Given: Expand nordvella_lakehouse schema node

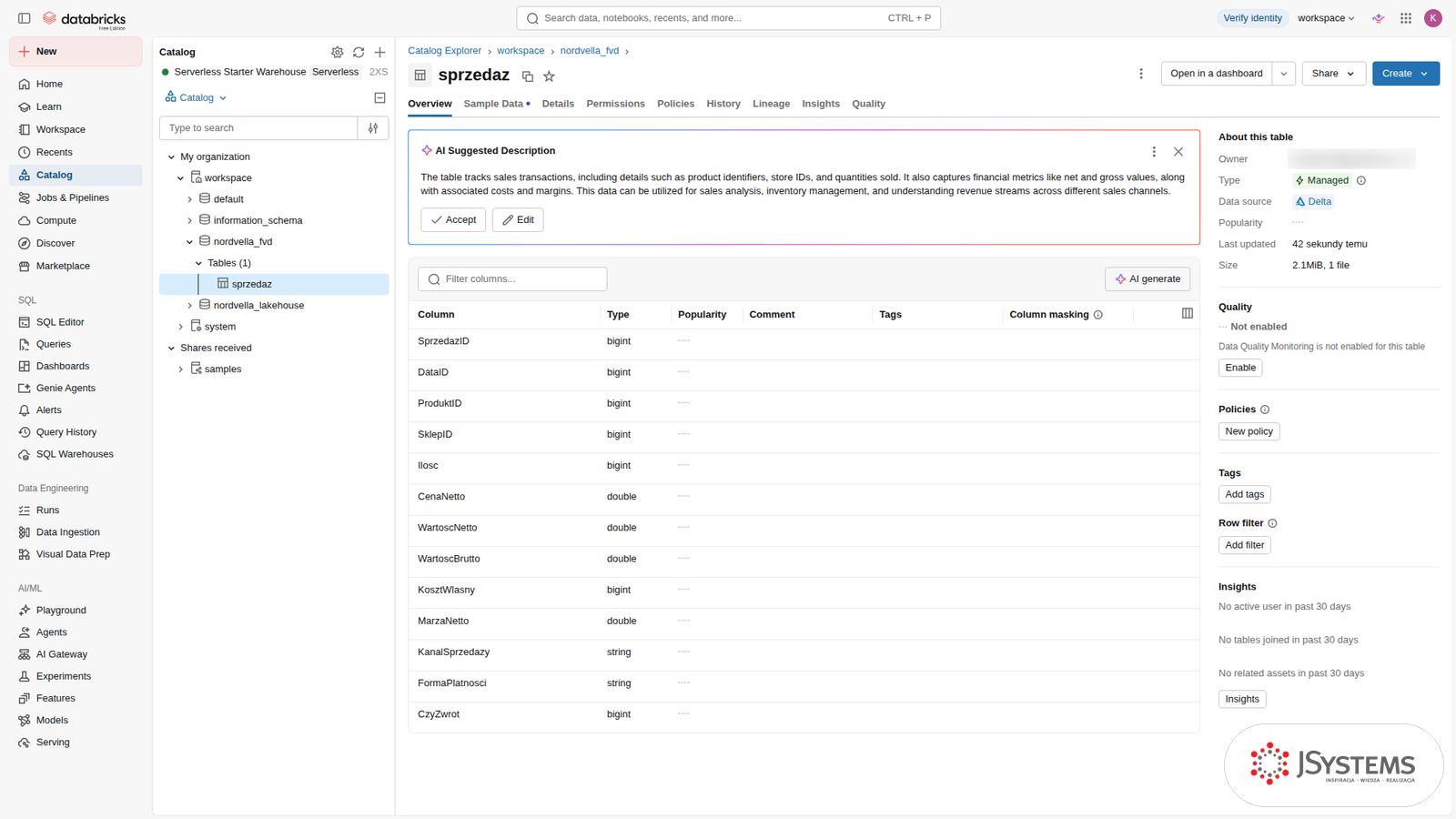Looking at the screenshot, I should click(x=189, y=306).
